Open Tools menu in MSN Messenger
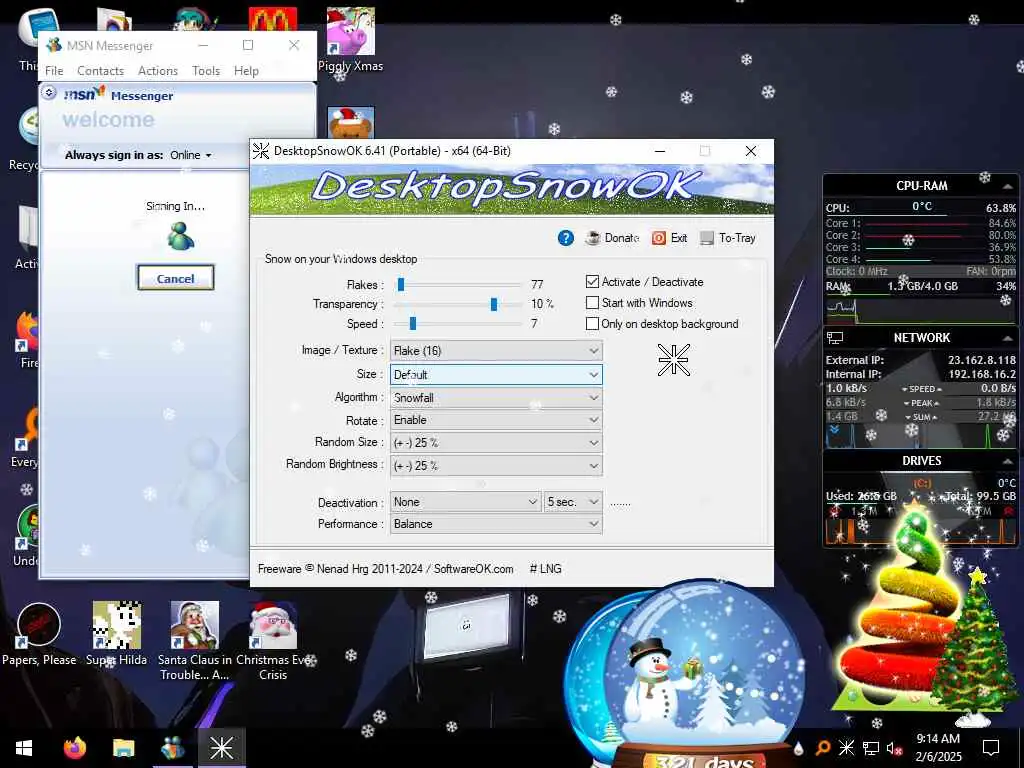Image resolution: width=1024 pixels, height=768 pixels. point(206,71)
